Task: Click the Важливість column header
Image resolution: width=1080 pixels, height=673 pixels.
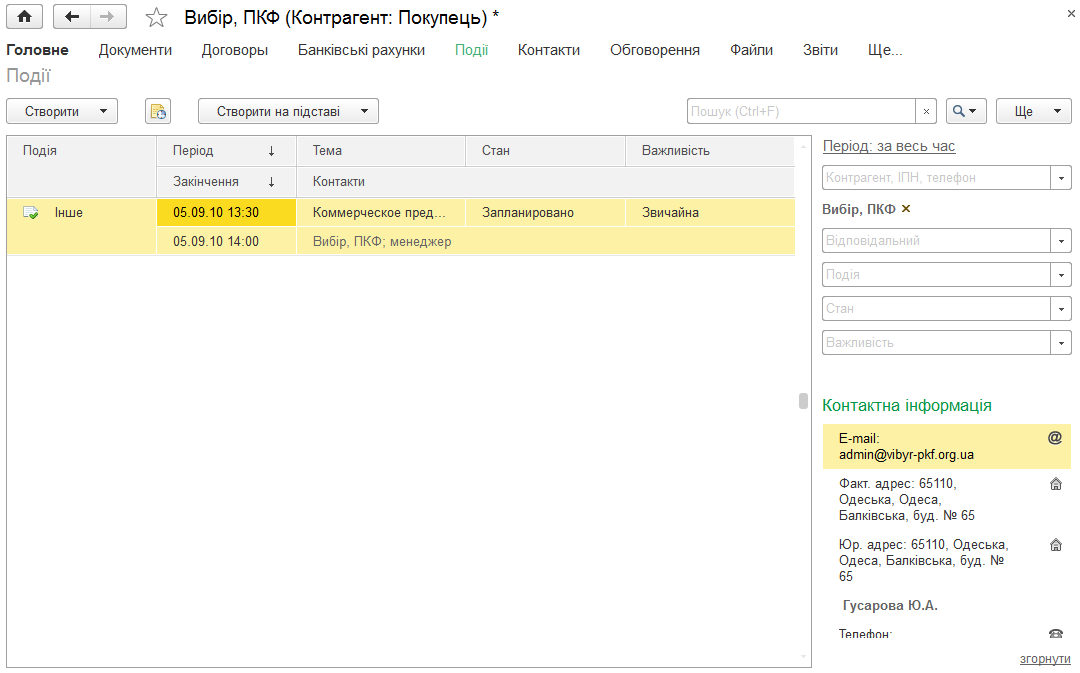Action: coord(710,151)
